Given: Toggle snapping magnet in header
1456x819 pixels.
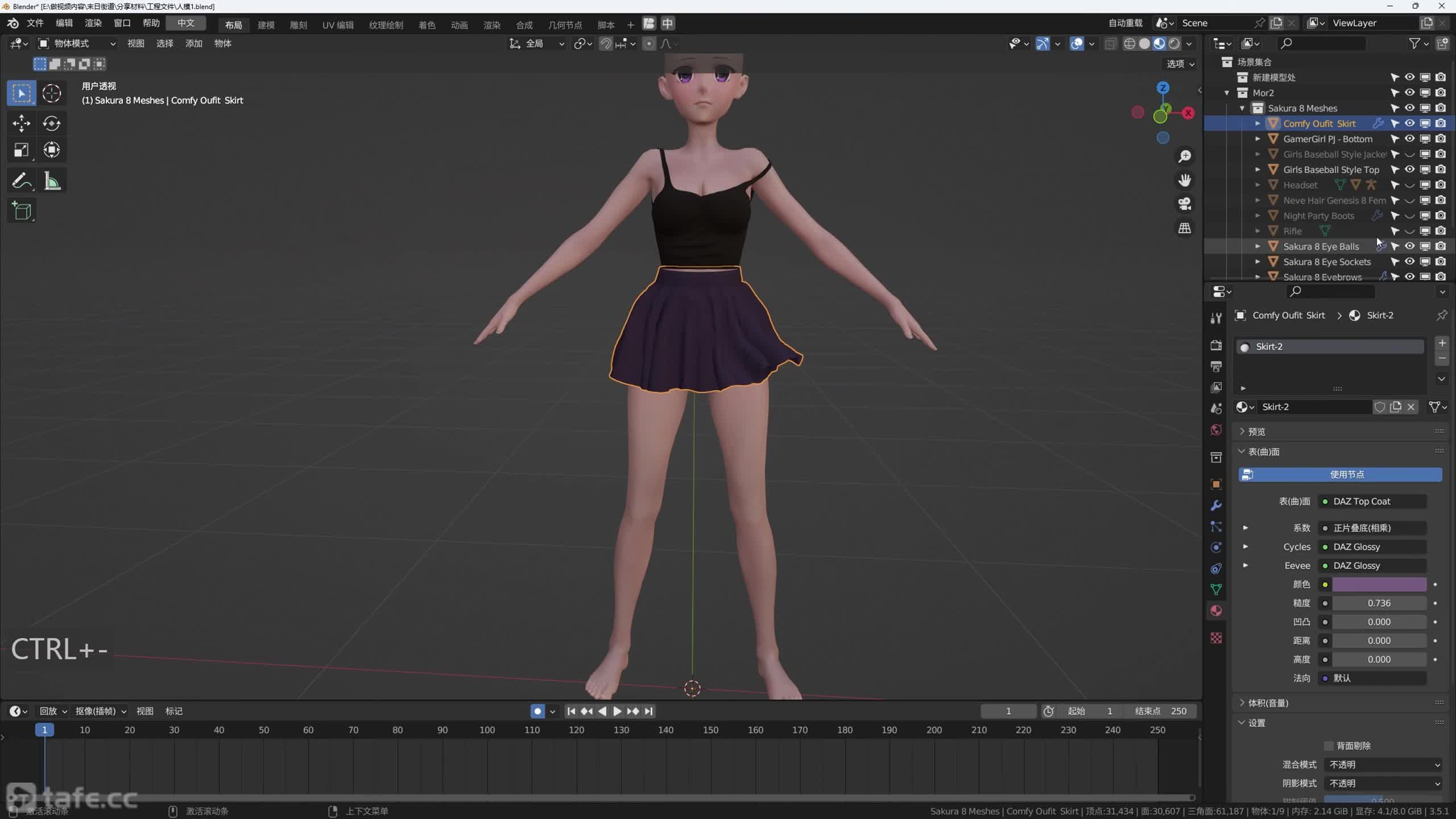Looking at the screenshot, I should [x=606, y=44].
